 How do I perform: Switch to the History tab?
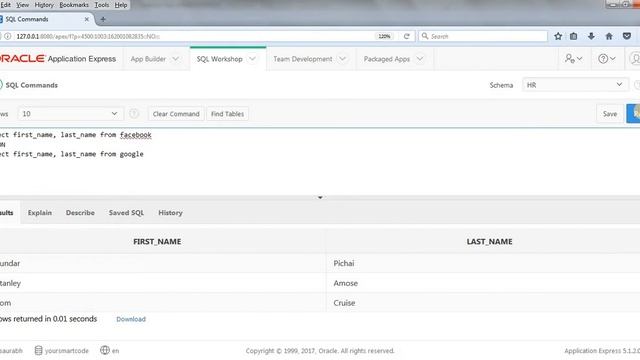pyautogui.click(x=170, y=213)
